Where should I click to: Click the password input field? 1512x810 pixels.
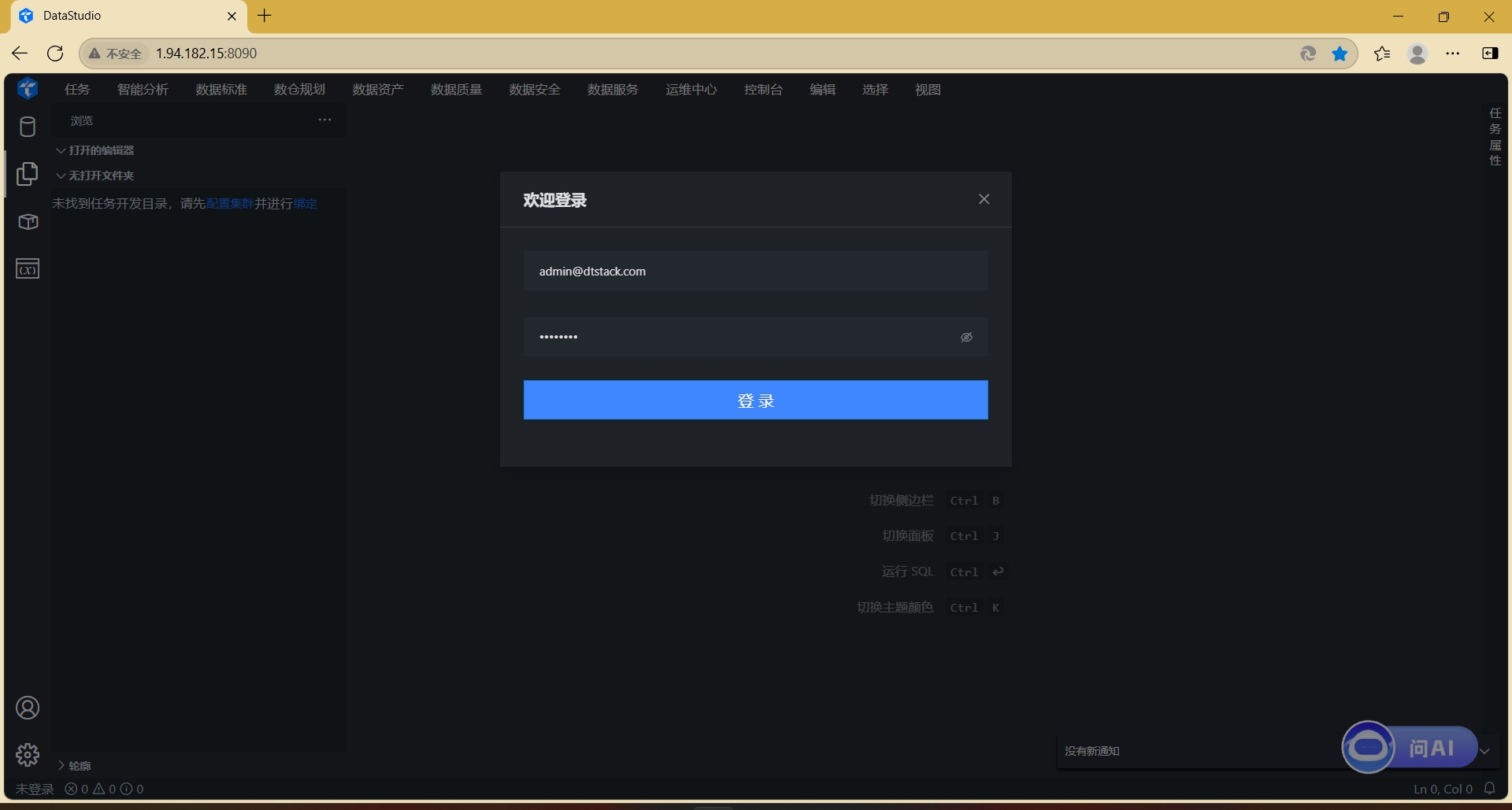(x=755, y=337)
